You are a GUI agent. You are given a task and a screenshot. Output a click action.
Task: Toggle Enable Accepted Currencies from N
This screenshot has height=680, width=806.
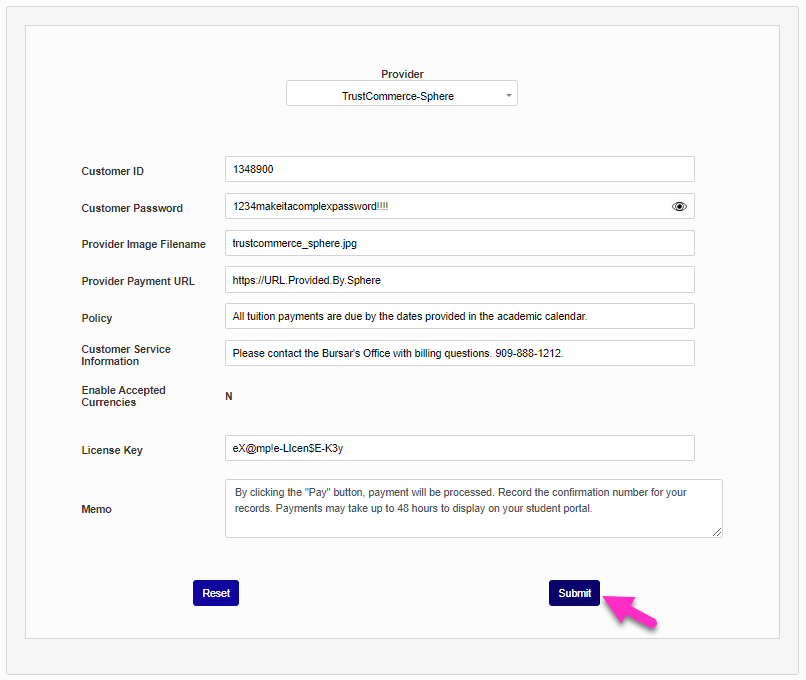pos(228,396)
